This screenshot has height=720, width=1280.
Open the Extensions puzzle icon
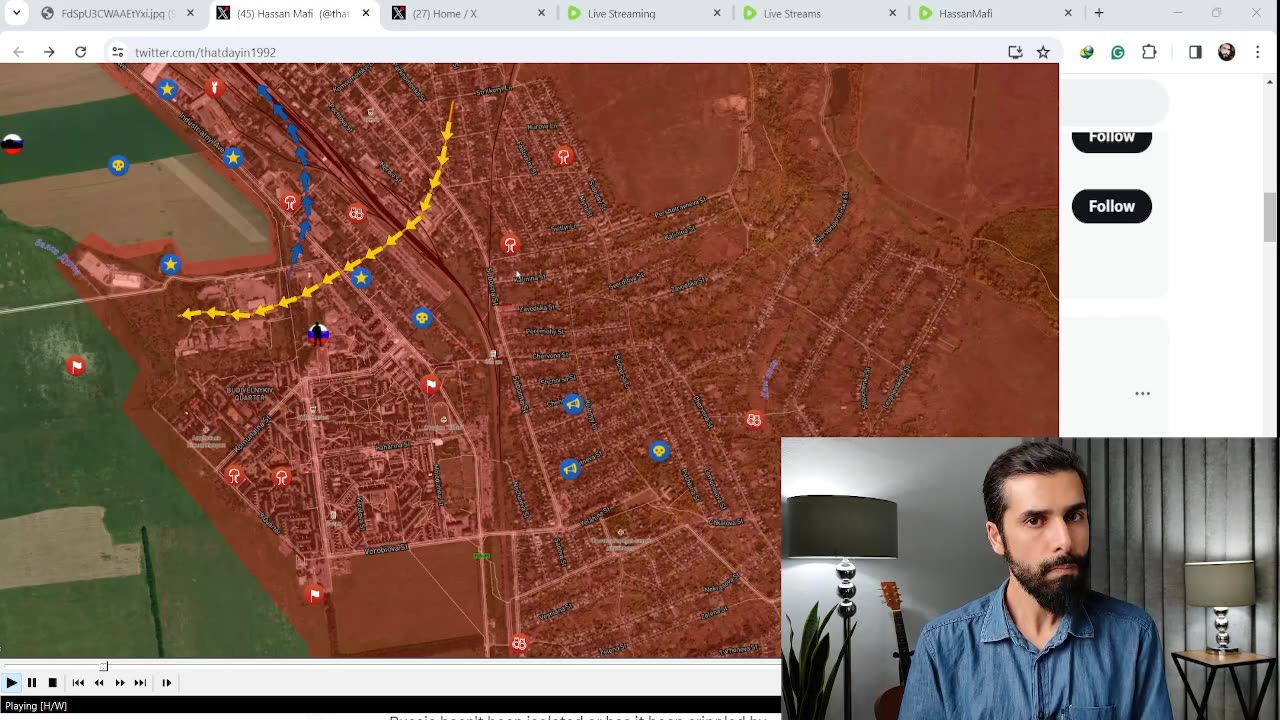[x=1149, y=52]
